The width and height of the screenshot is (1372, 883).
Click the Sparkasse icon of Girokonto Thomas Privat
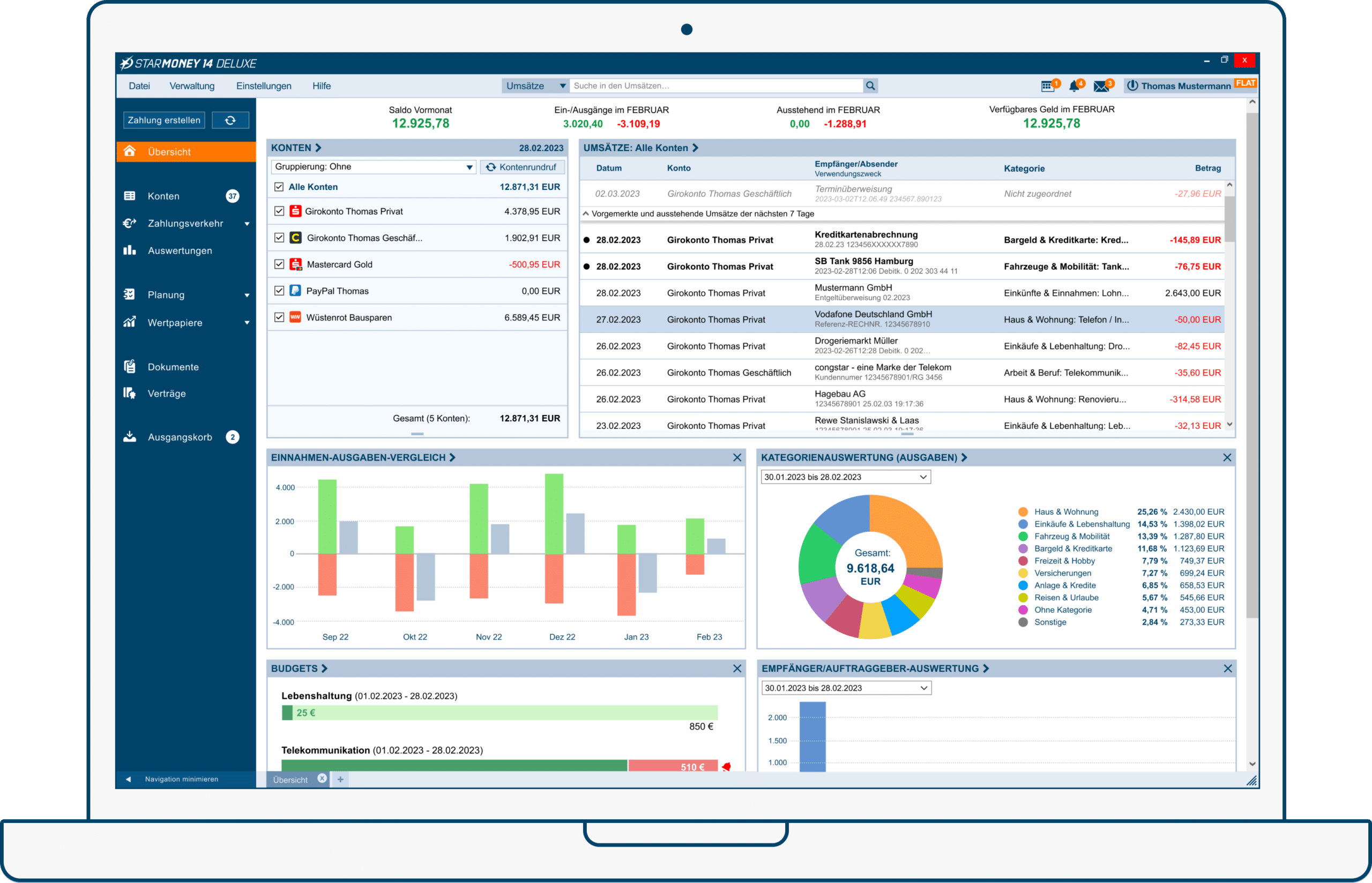tap(295, 211)
